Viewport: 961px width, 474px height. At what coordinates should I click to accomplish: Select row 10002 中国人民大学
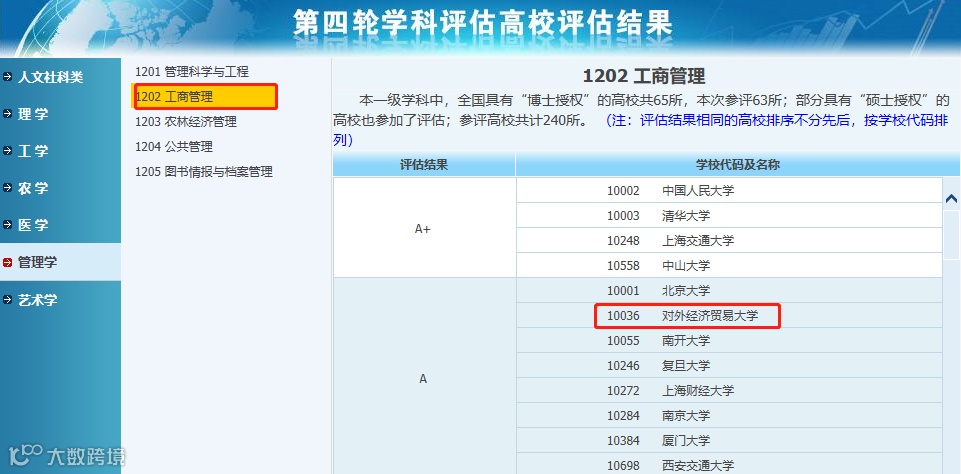729,191
